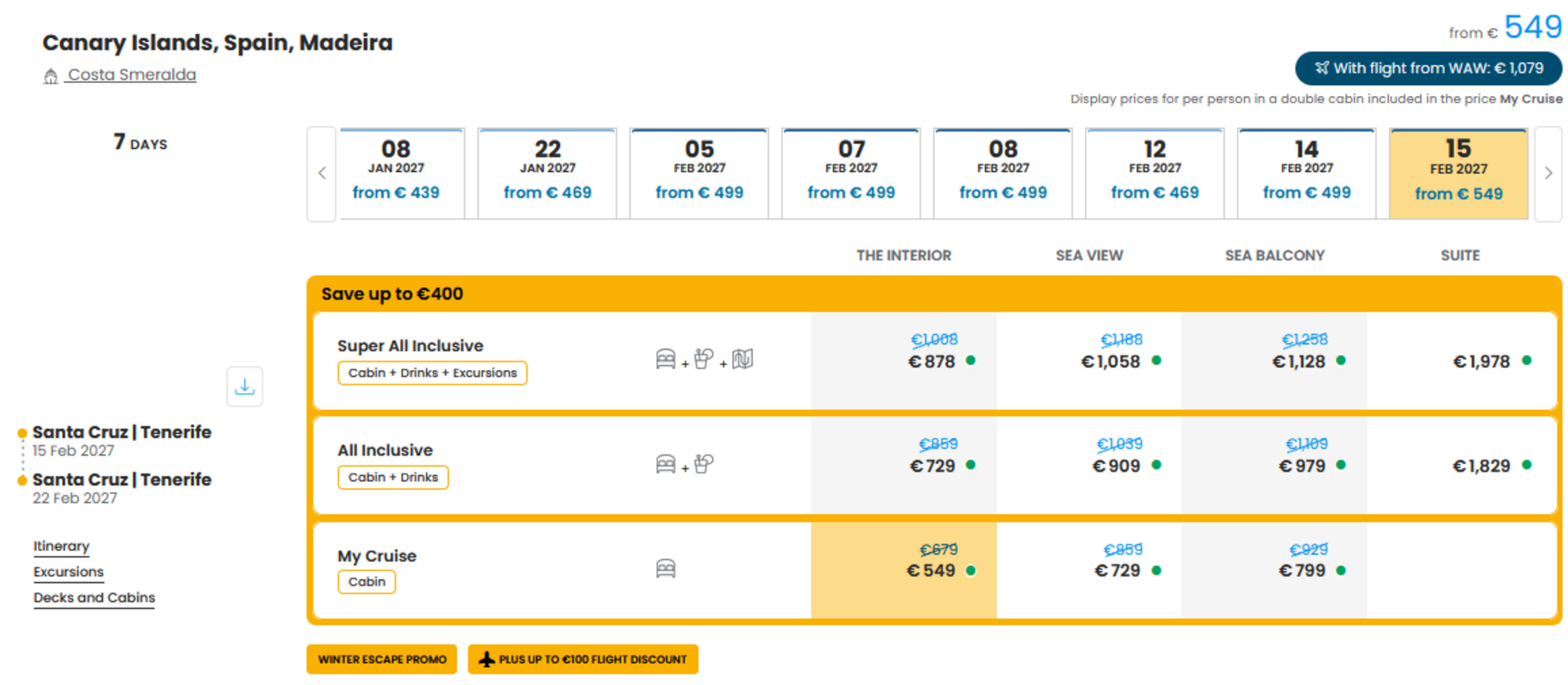Click the drinks icon in Super All Inclusive row
The width and height of the screenshot is (1568, 685).
pos(703,359)
